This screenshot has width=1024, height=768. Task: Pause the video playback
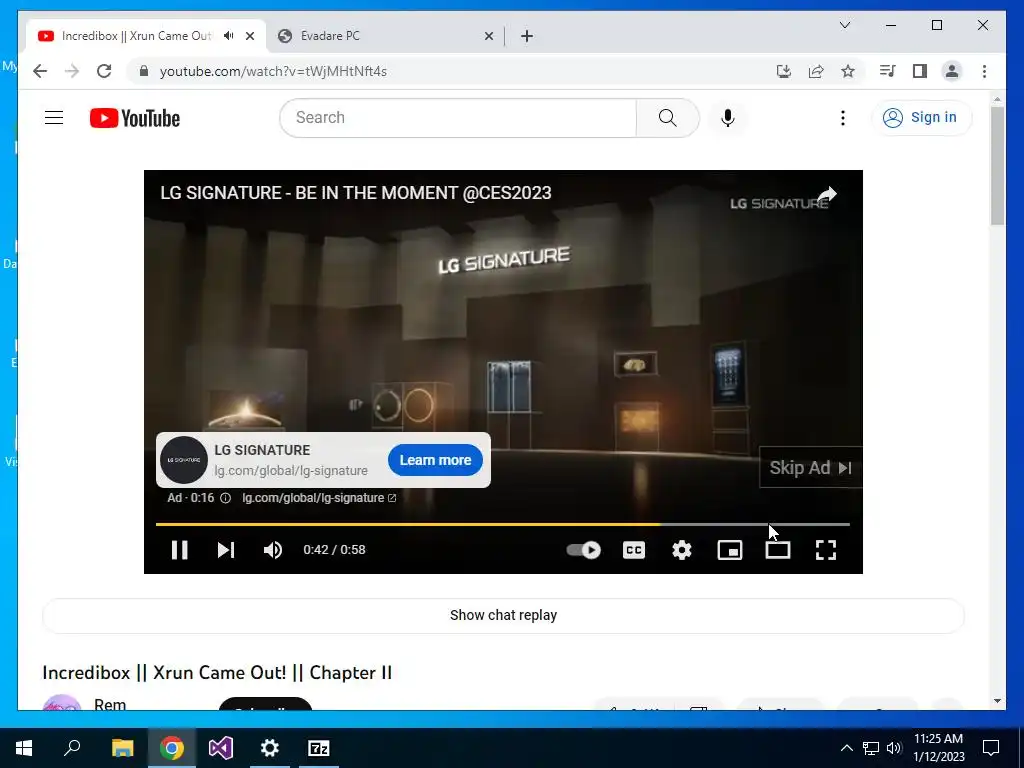point(180,550)
